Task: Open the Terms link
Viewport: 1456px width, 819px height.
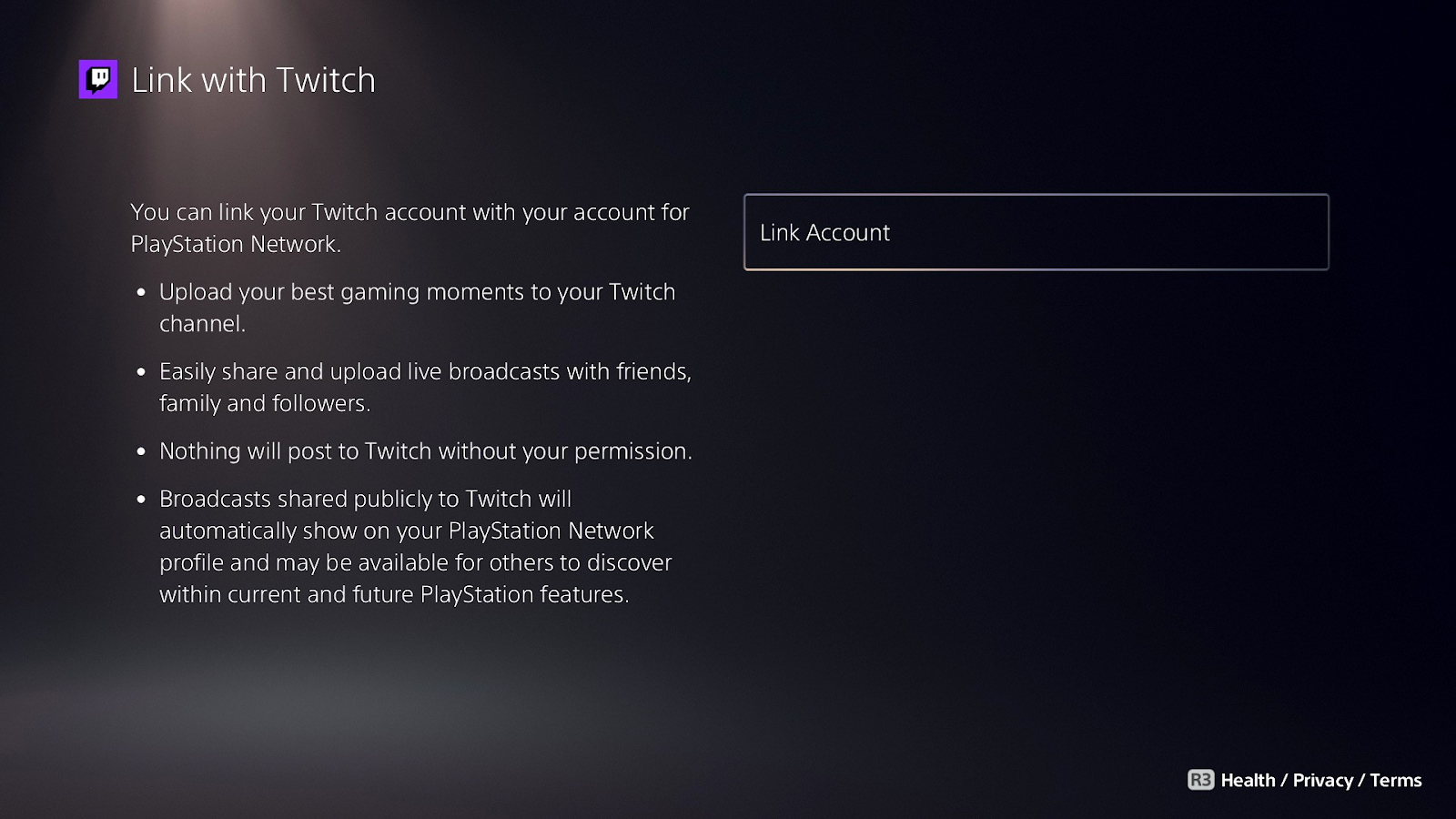Action: click(1396, 780)
